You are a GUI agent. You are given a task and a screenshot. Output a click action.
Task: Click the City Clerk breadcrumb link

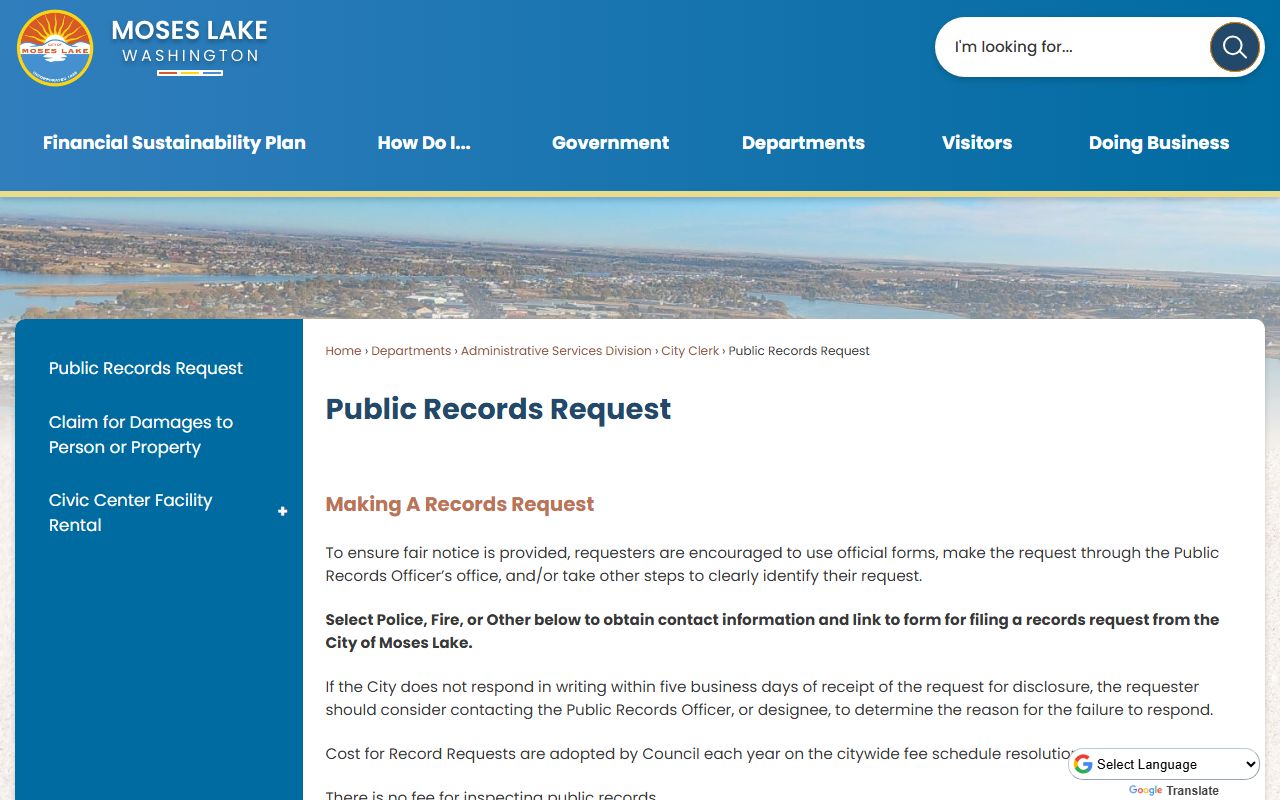point(690,351)
